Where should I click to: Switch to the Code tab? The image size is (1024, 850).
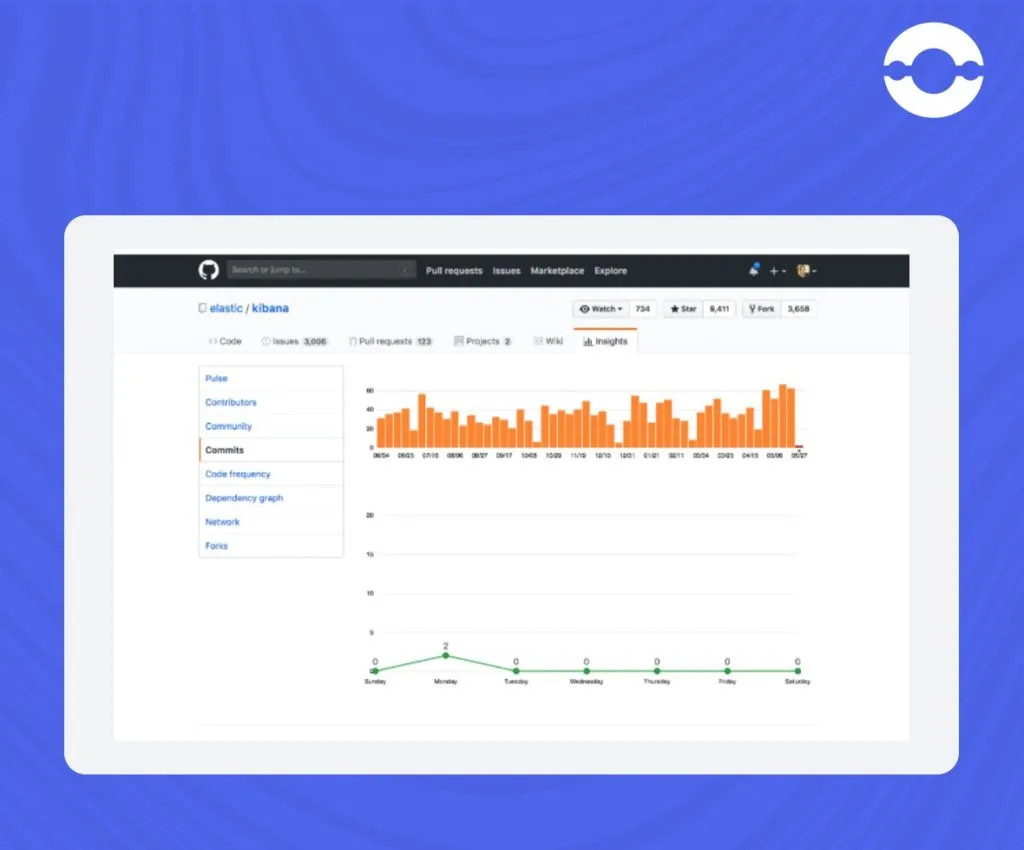pyautogui.click(x=225, y=341)
